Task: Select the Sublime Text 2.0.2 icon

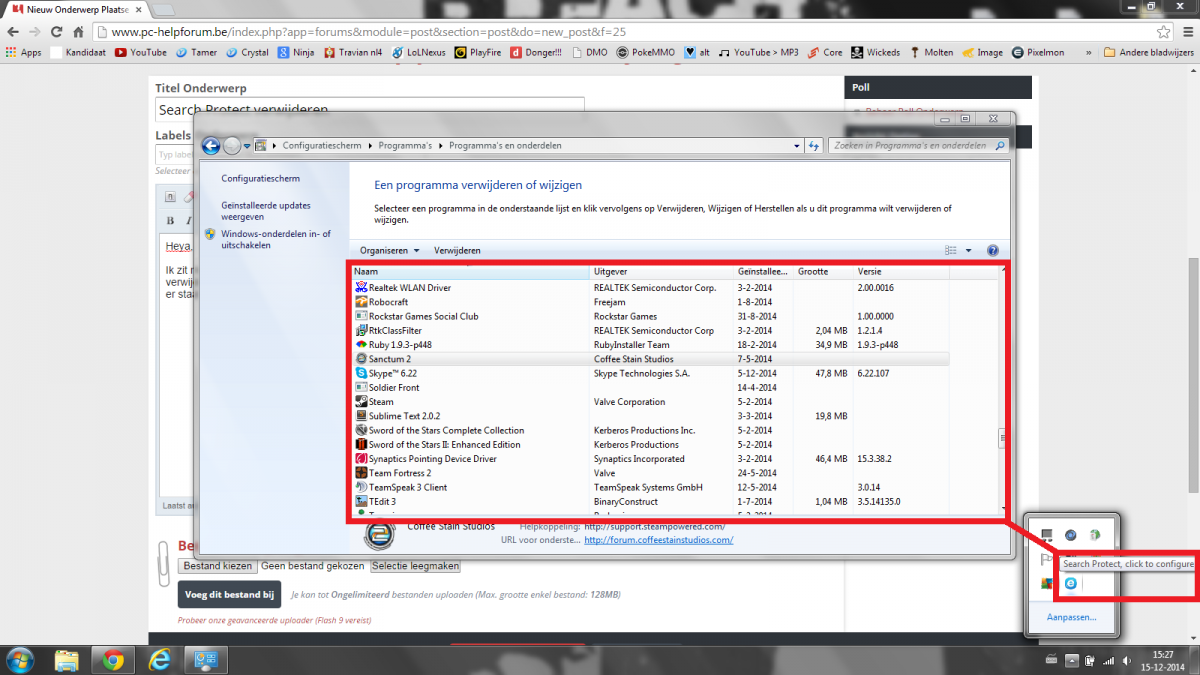Action: click(x=361, y=416)
